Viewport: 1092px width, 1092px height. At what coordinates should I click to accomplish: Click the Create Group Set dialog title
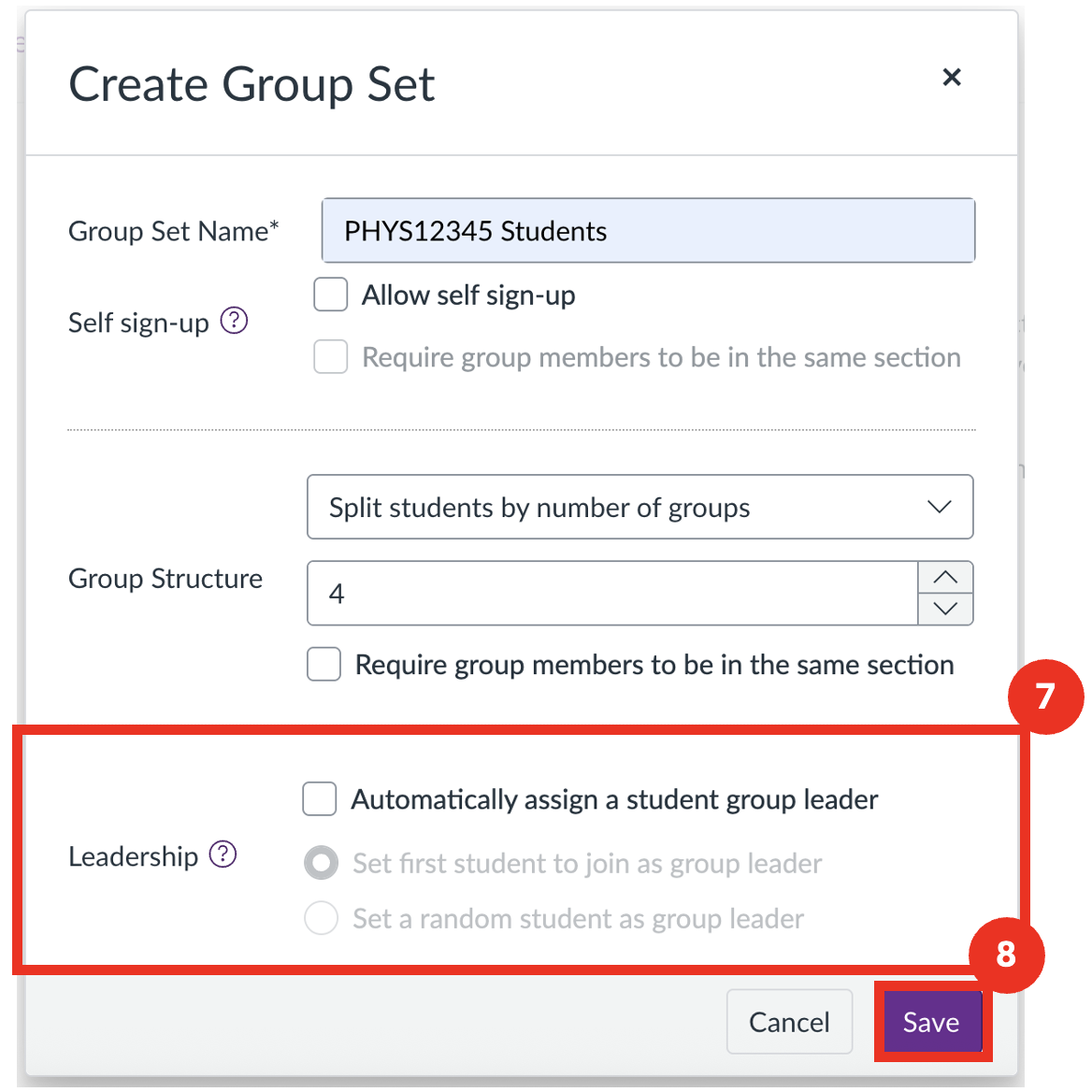tap(251, 84)
